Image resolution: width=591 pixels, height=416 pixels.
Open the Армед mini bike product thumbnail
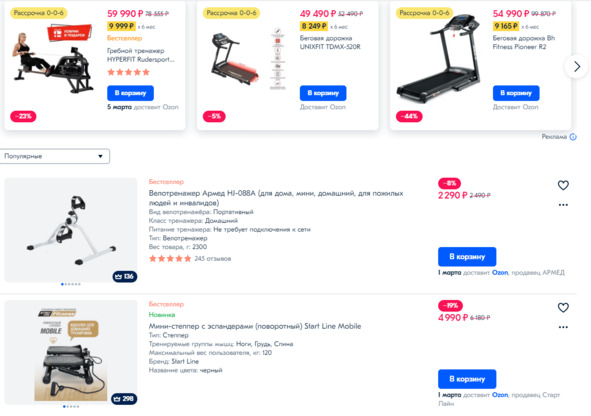tap(71, 230)
